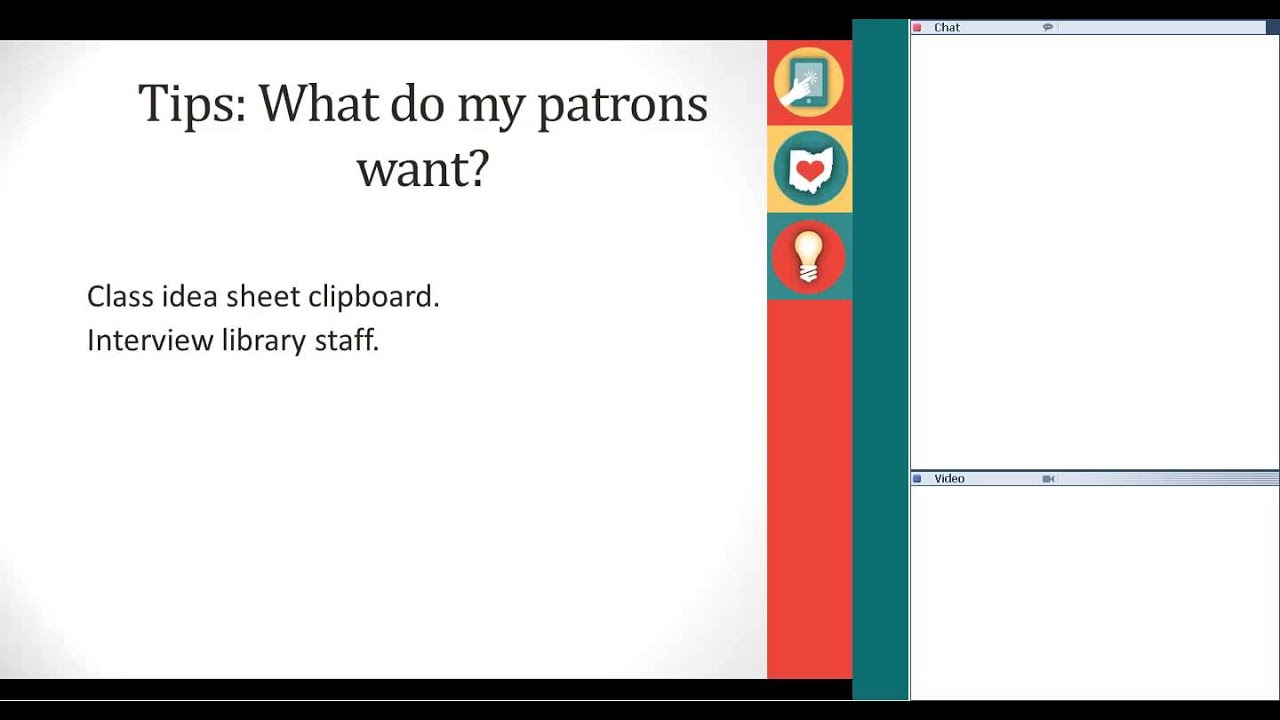Click the camera icon in the Video header
Viewport: 1280px width, 720px height.
1048,479
